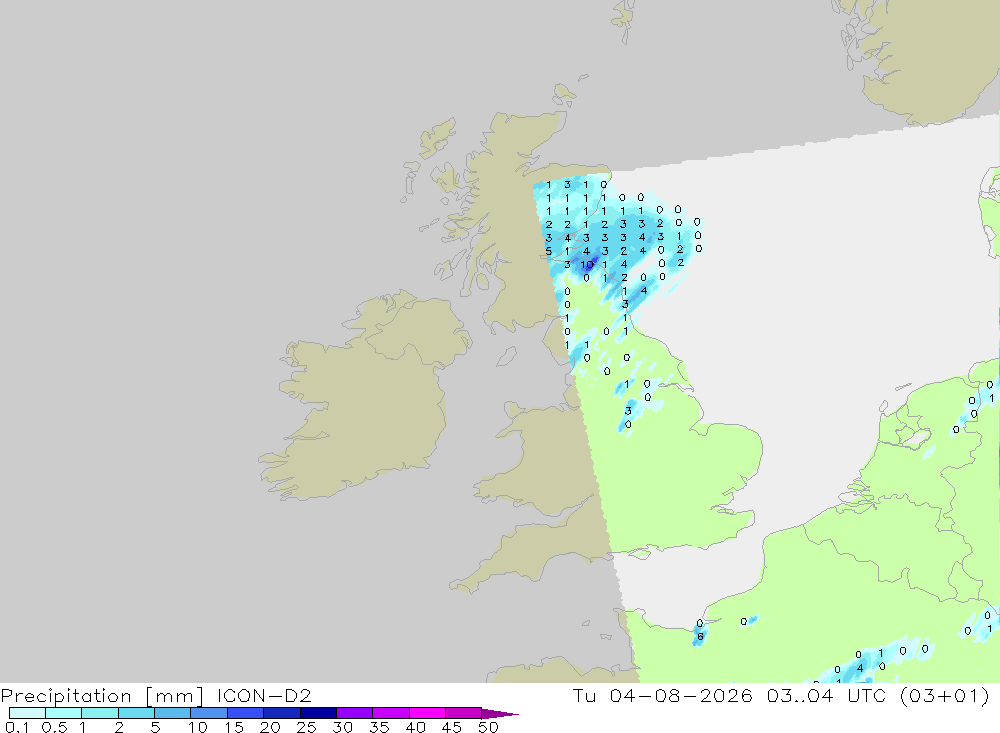This screenshot has height=733, width=1000.
Task: Click the legend label '0.5'
Action: coord(54,727)
